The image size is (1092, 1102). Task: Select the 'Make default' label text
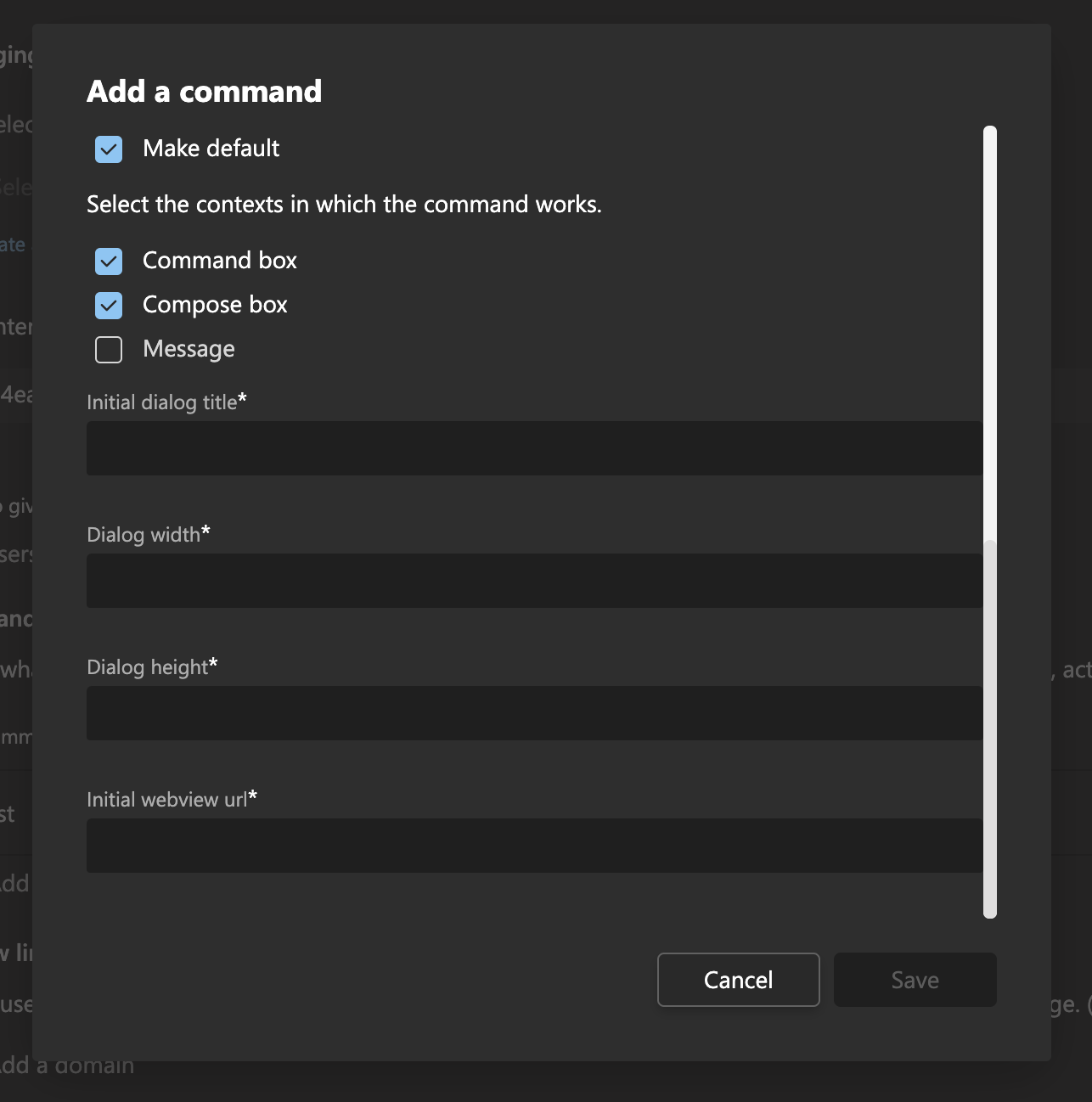pos(211,149)
